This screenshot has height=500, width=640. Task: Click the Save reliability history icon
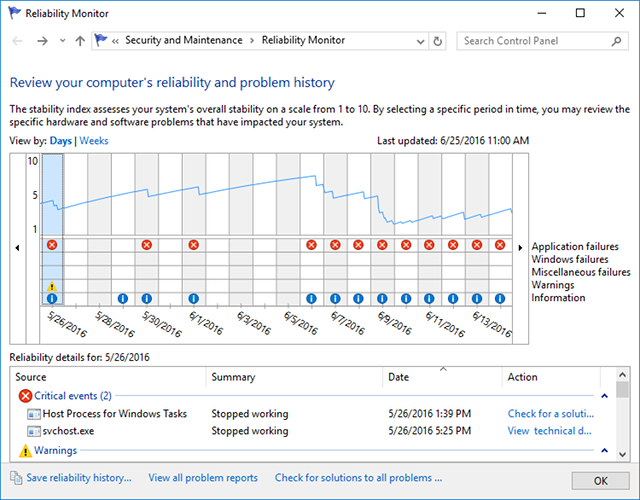point(16,478)
